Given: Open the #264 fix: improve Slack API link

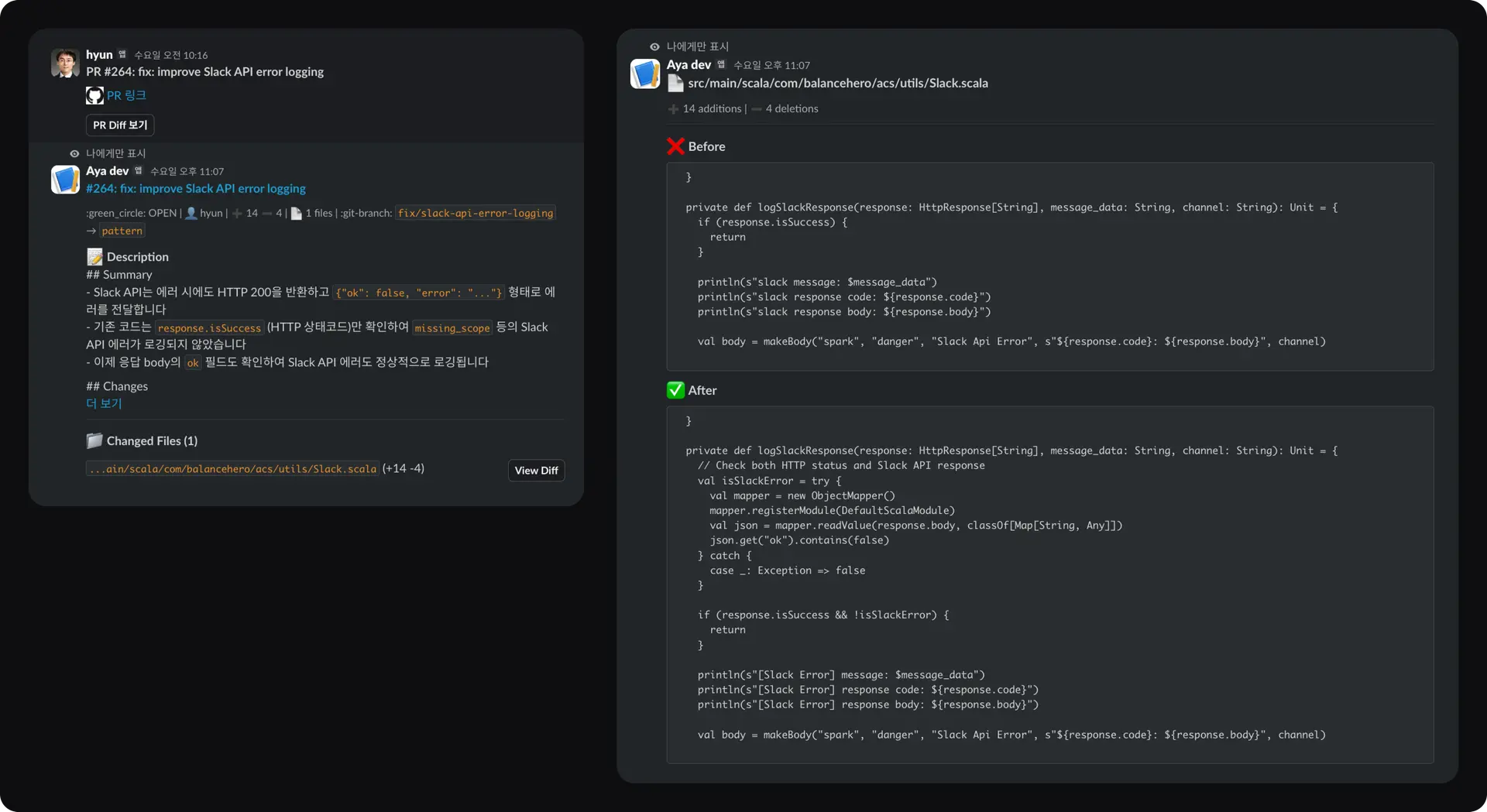Looking at the screenshot, I should tap(196, 189).
